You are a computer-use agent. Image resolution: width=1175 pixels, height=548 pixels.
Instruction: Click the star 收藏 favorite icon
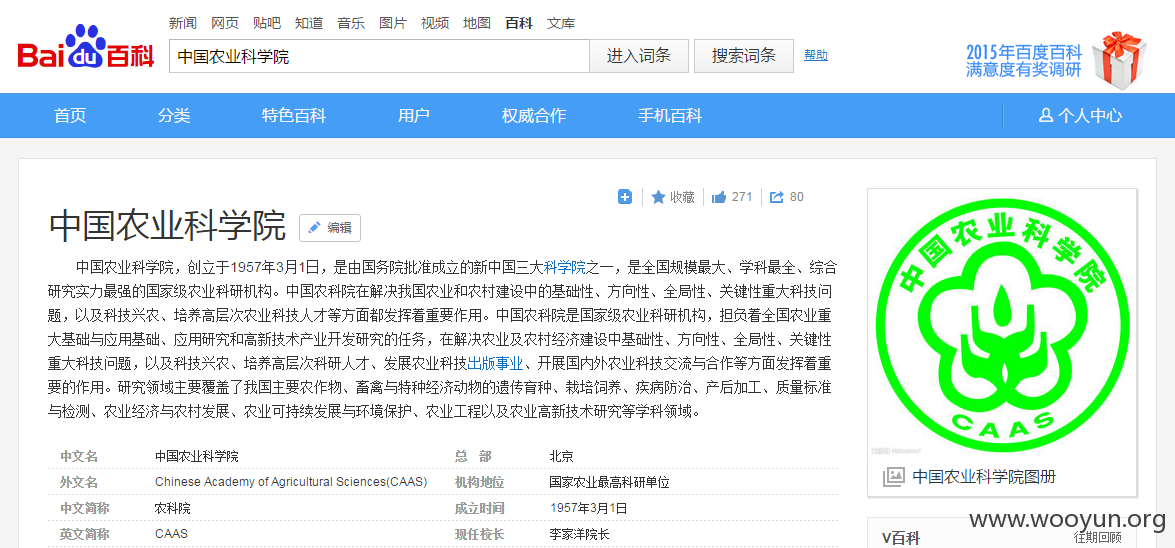click(x=659, y=197)
